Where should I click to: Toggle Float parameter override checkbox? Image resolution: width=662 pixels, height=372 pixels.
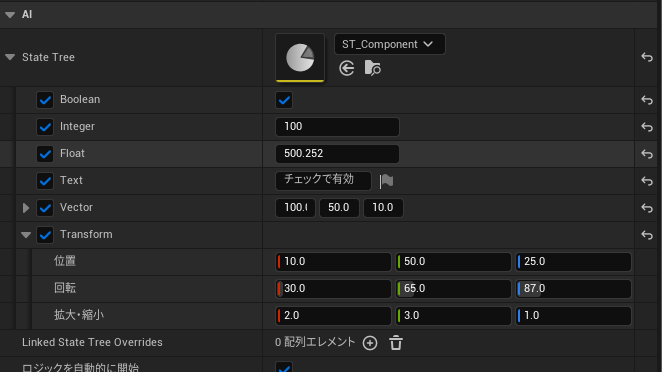coord(45,154)
